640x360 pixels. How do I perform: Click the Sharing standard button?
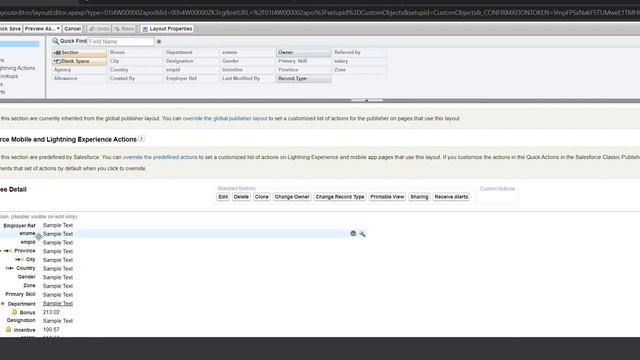coord(419,197)
